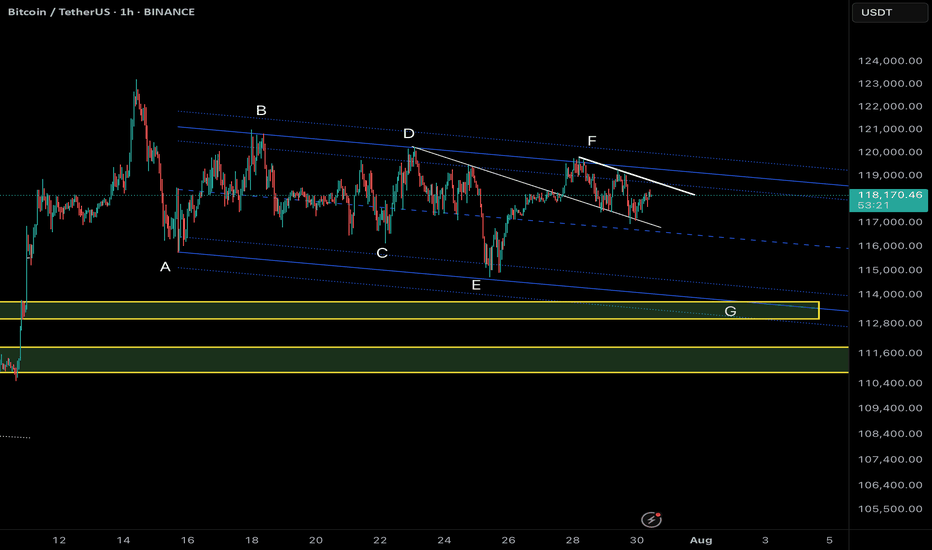Click the date label 14 on the time axis

[x=123, y=540]
